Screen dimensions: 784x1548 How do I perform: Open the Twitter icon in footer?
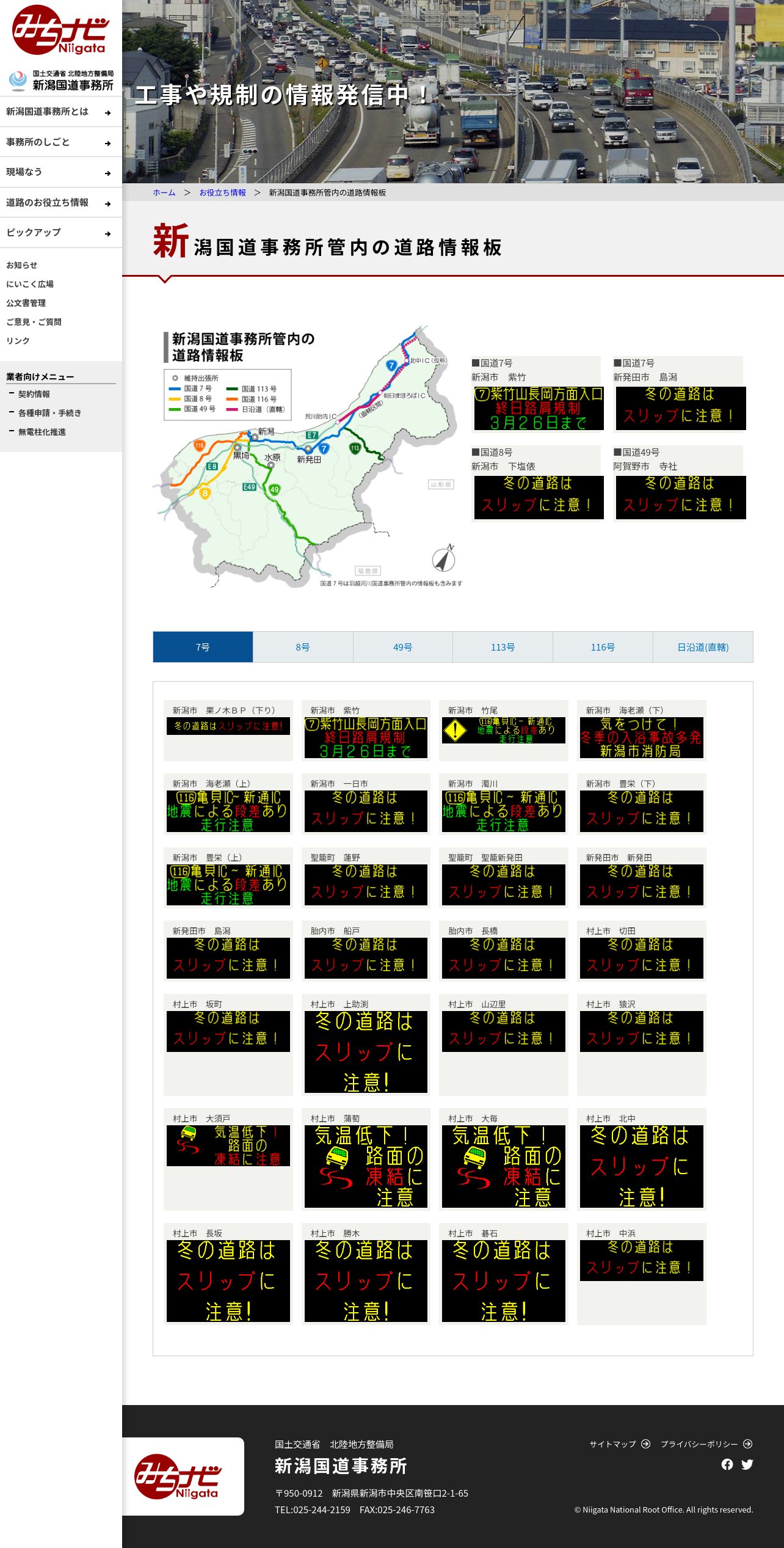[747, 1464]
